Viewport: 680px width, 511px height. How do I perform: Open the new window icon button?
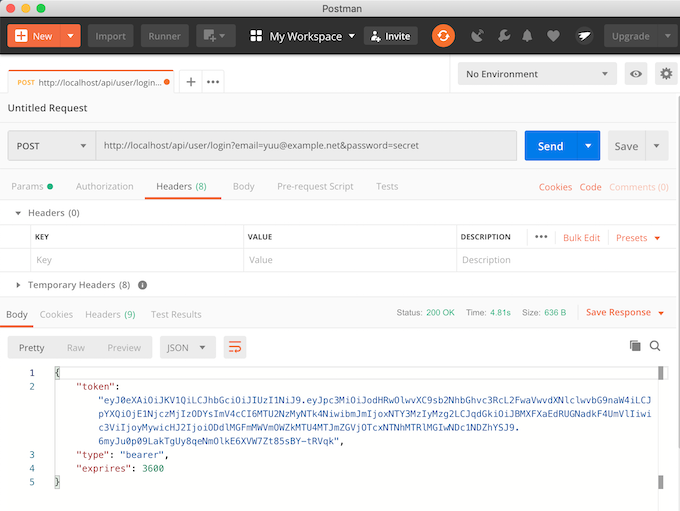point(216,36)
